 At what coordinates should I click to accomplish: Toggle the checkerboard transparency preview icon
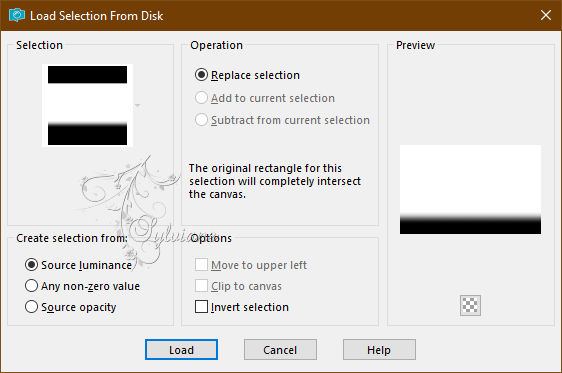(470, 305)
